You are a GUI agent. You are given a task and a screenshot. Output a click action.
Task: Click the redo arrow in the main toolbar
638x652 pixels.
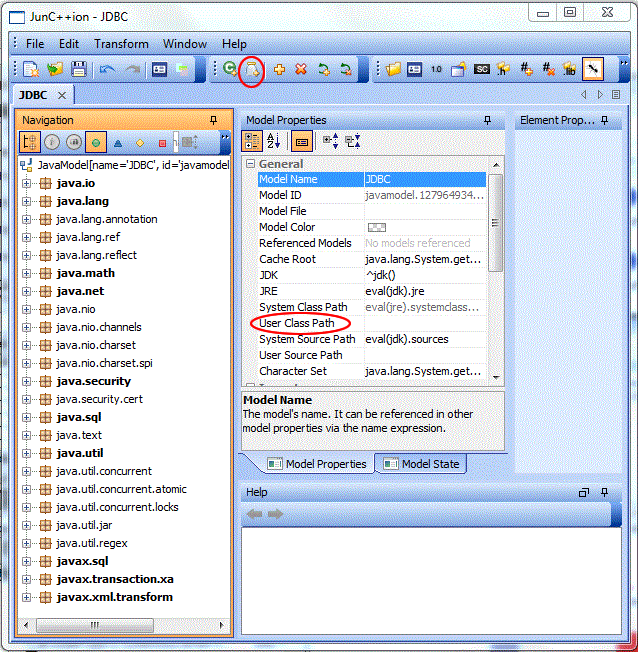click(x=133, y=69)
